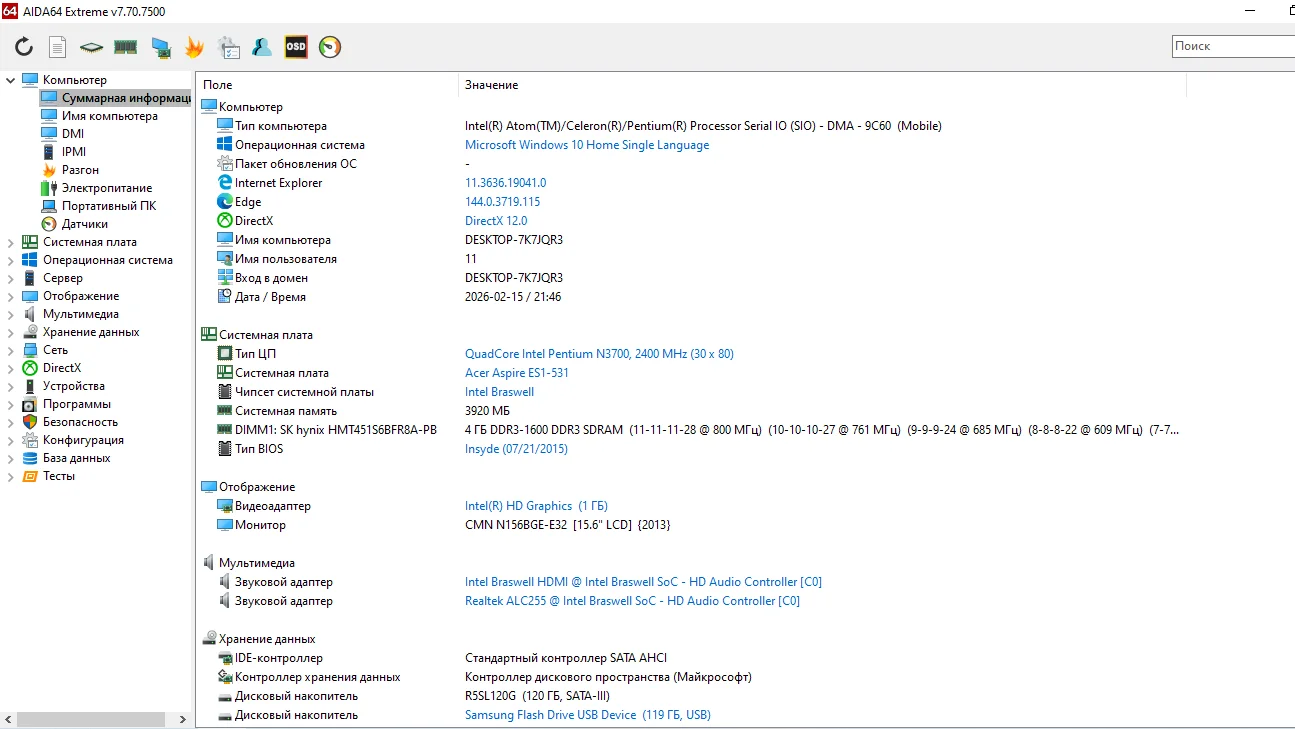
Task: Open the Report page icon in toolbar
Action: [58, 47]
